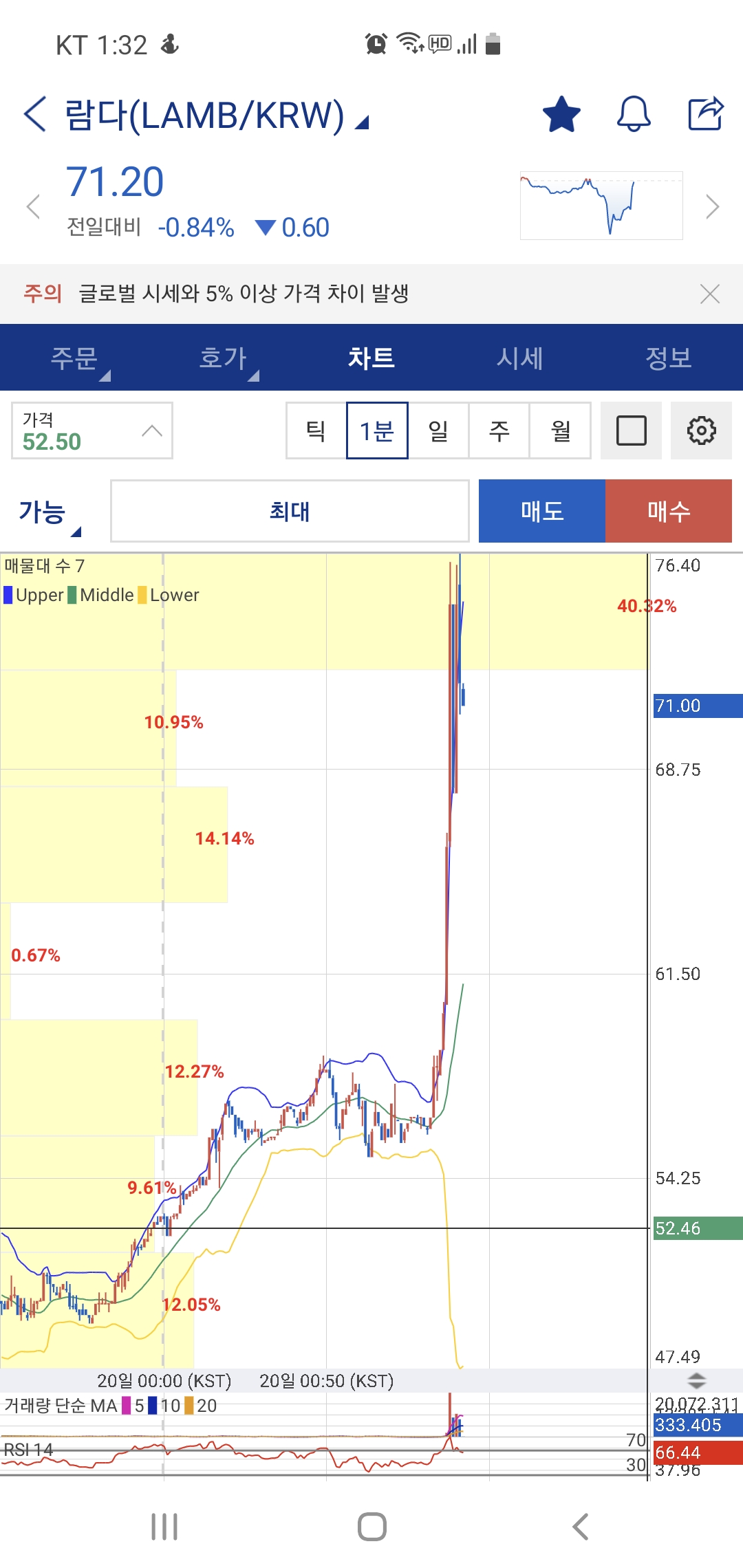Switch to the 호가 tab
743x1568 pixels.
tap(223, 358)
